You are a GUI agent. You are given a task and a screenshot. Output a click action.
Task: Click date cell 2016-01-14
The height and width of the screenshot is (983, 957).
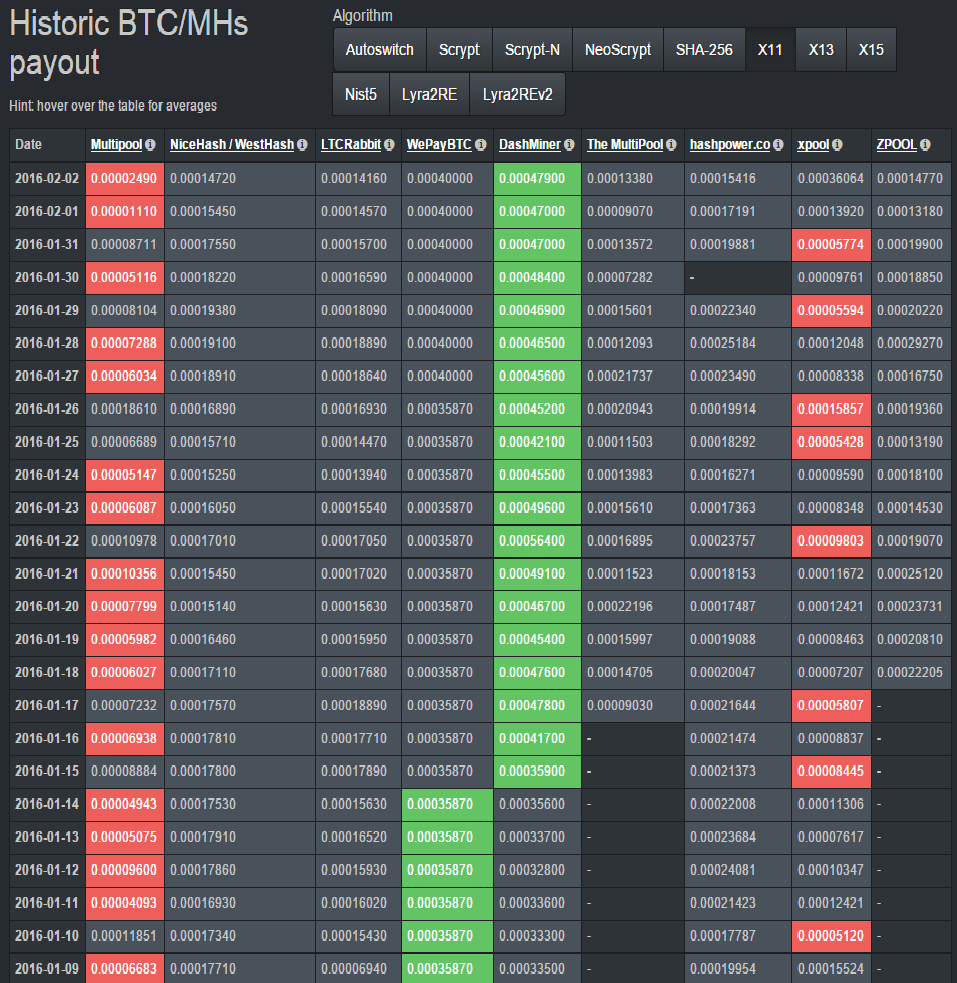[x=47, y=804]
